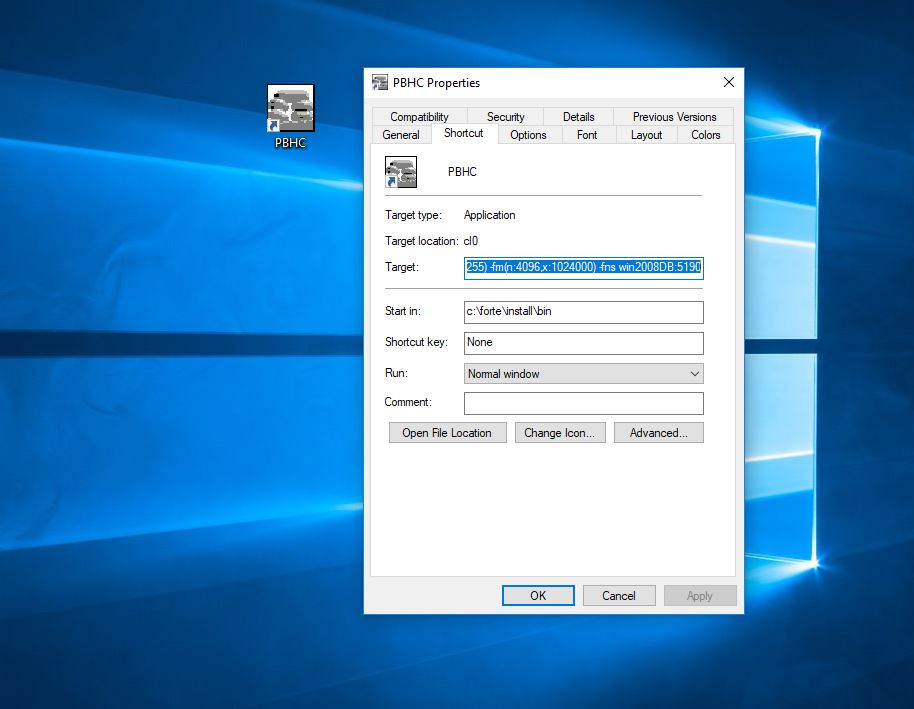Open the Security tab
This screenshot has height=709, width=914.
pos(505,117)
